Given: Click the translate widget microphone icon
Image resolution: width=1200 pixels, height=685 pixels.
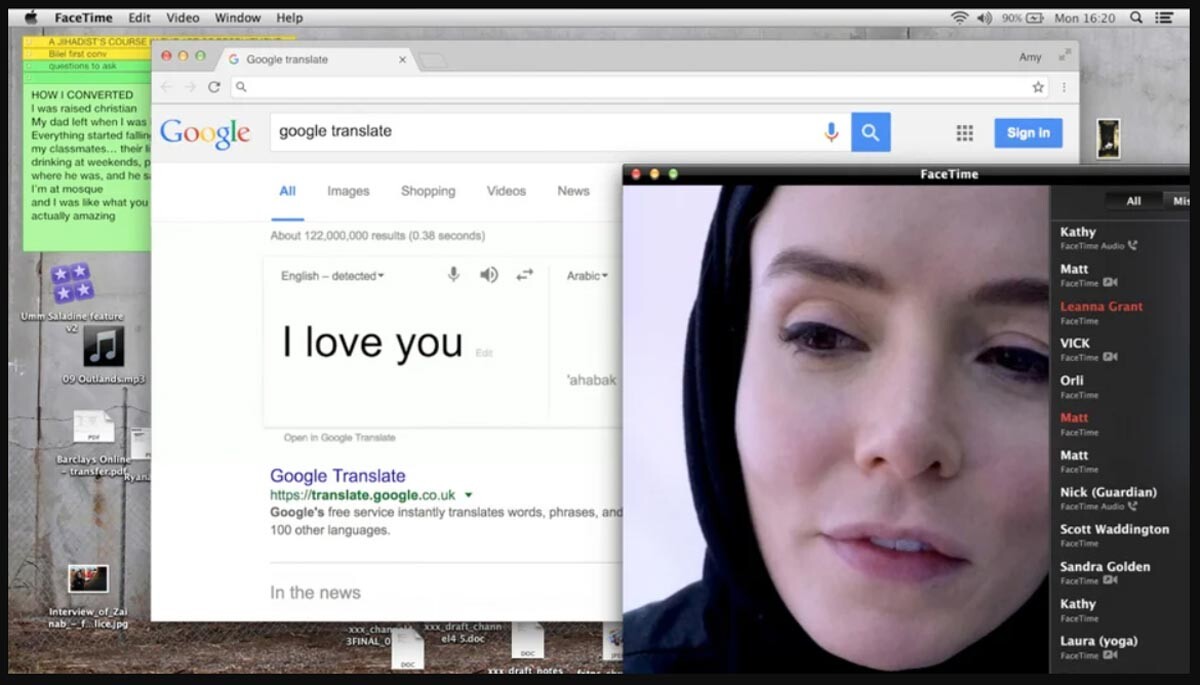Looking at the screenshot, I should click(x=453, y=274).
